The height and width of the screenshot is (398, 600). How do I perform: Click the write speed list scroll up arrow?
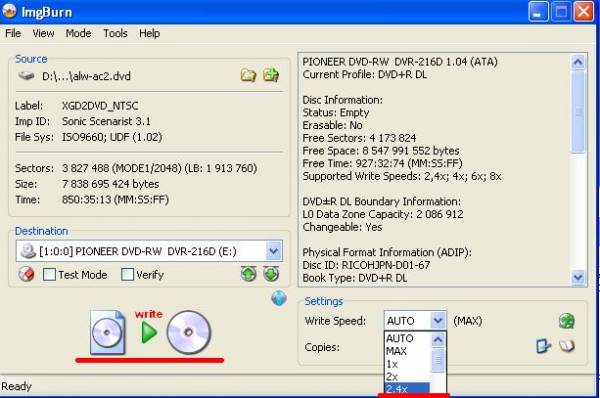pyautogui.click(x=438, y=339)
